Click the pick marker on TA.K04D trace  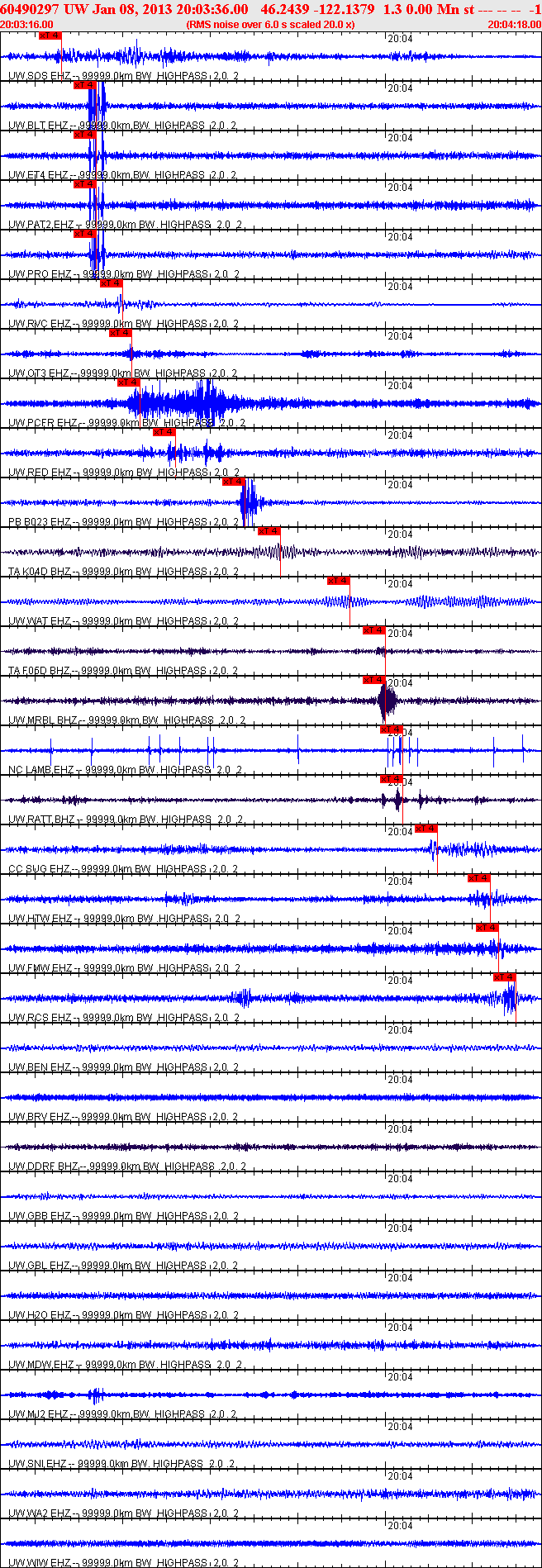click(269, 531)
